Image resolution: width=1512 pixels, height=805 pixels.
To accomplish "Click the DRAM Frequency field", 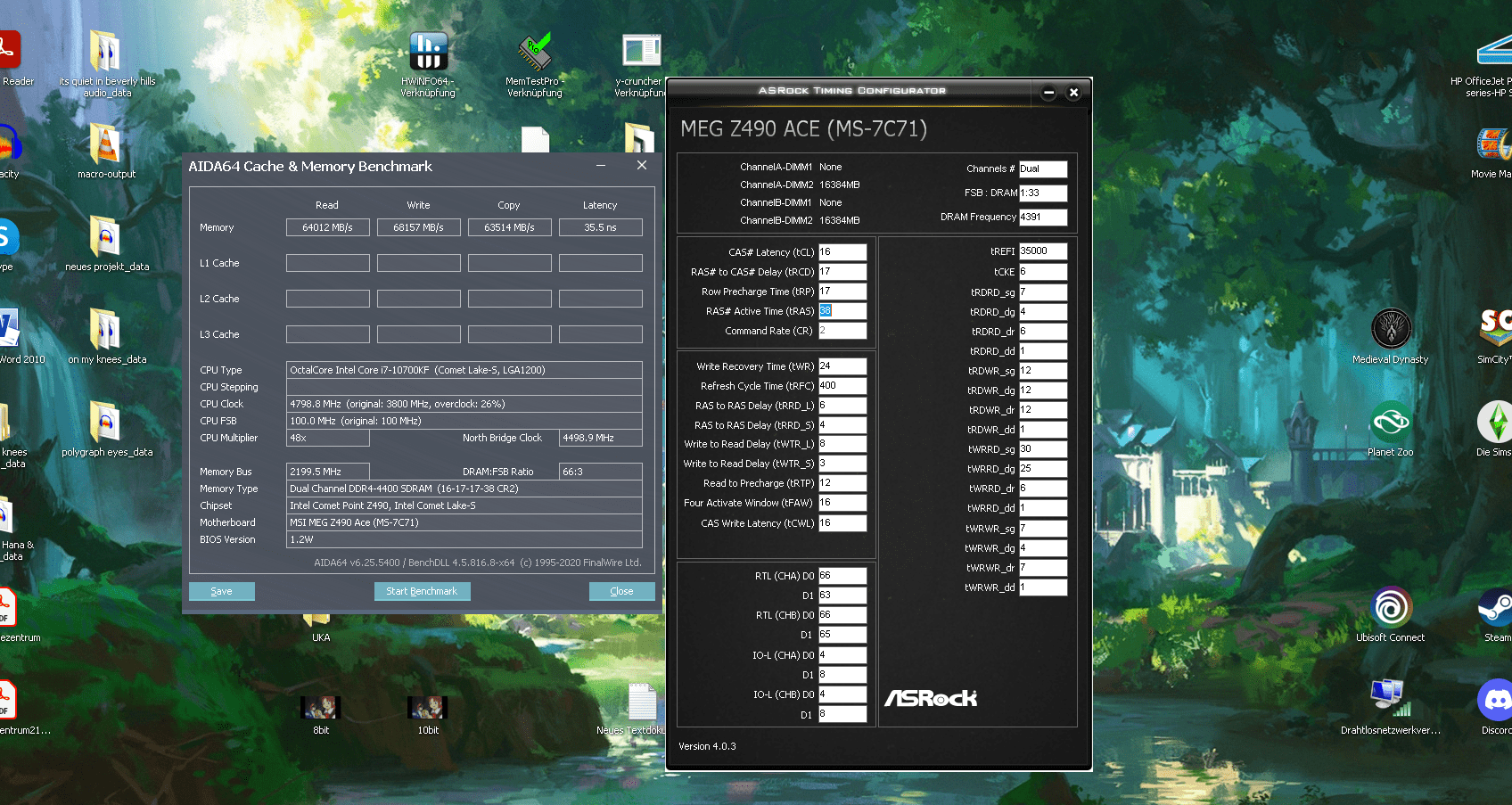I will tap(1043, 218).
